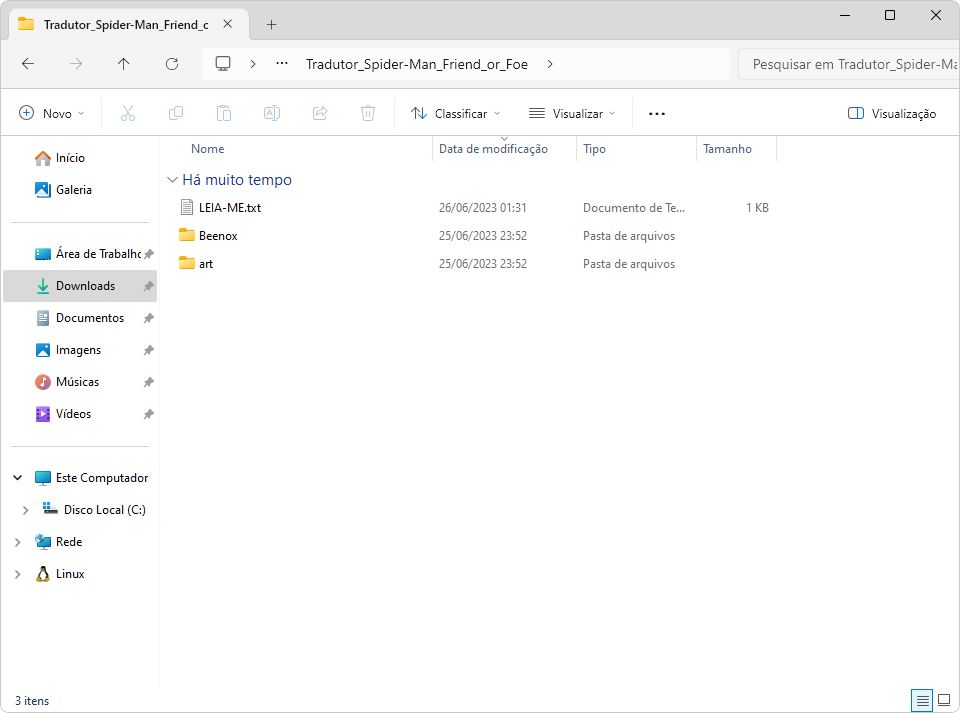The width and height of the screenshot is (960, 713).
Task: Click the Share icon in toolbar
Action: 320,113
